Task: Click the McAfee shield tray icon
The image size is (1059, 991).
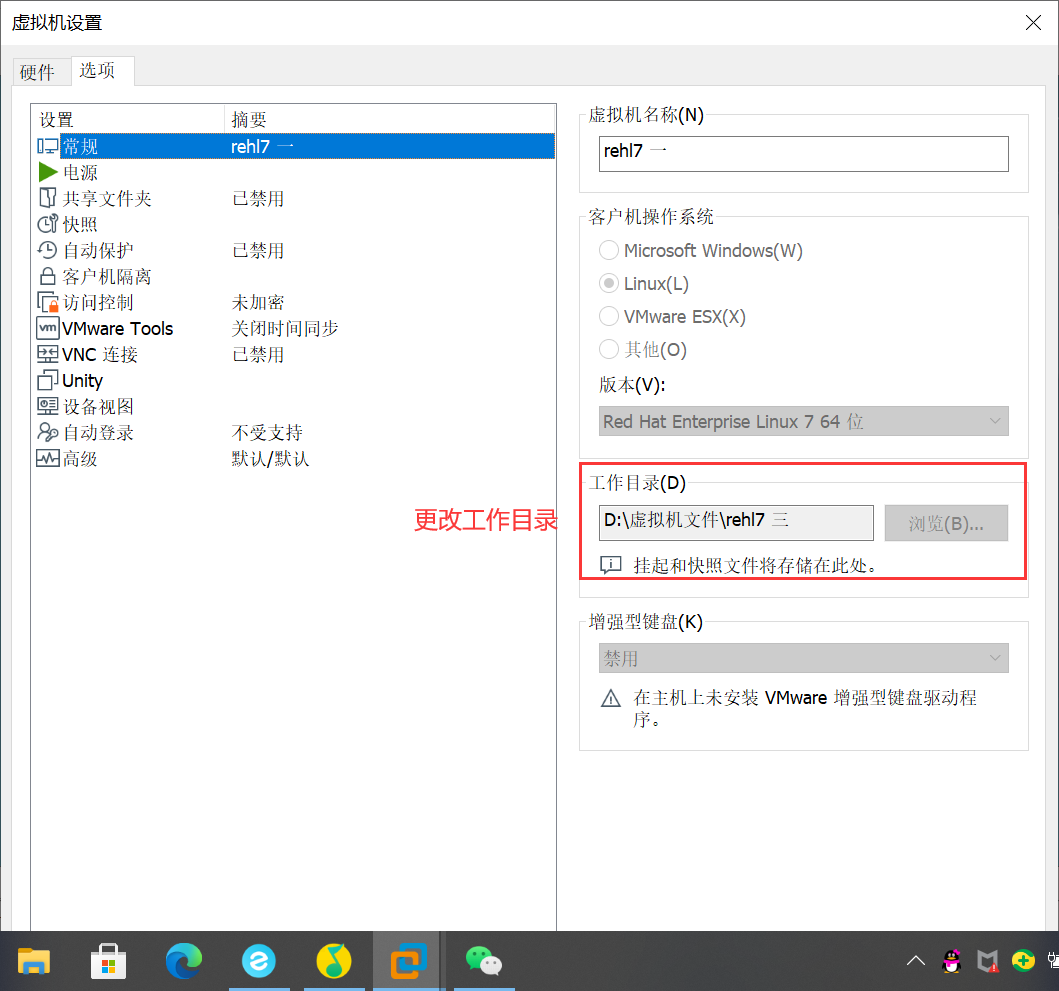Action: tap(987, 961)
